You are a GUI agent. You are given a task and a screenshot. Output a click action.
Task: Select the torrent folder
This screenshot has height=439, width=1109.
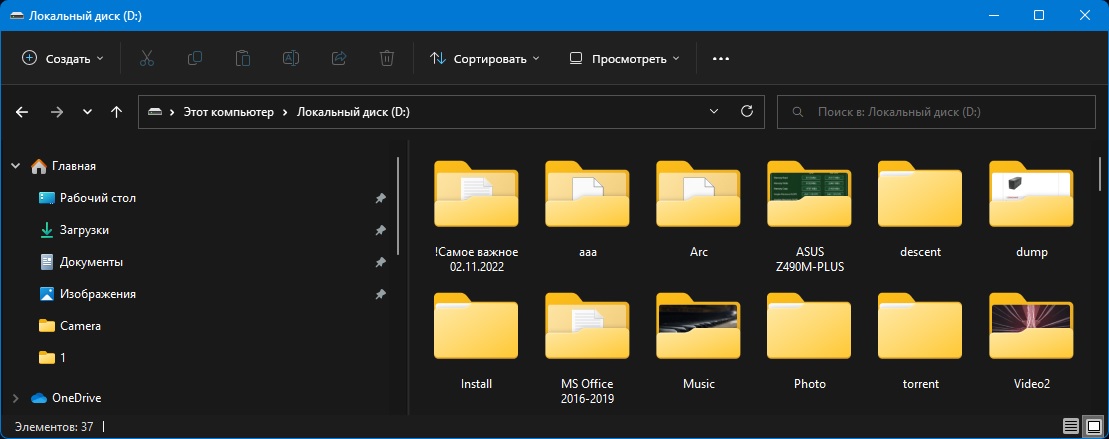click(920, 341)
